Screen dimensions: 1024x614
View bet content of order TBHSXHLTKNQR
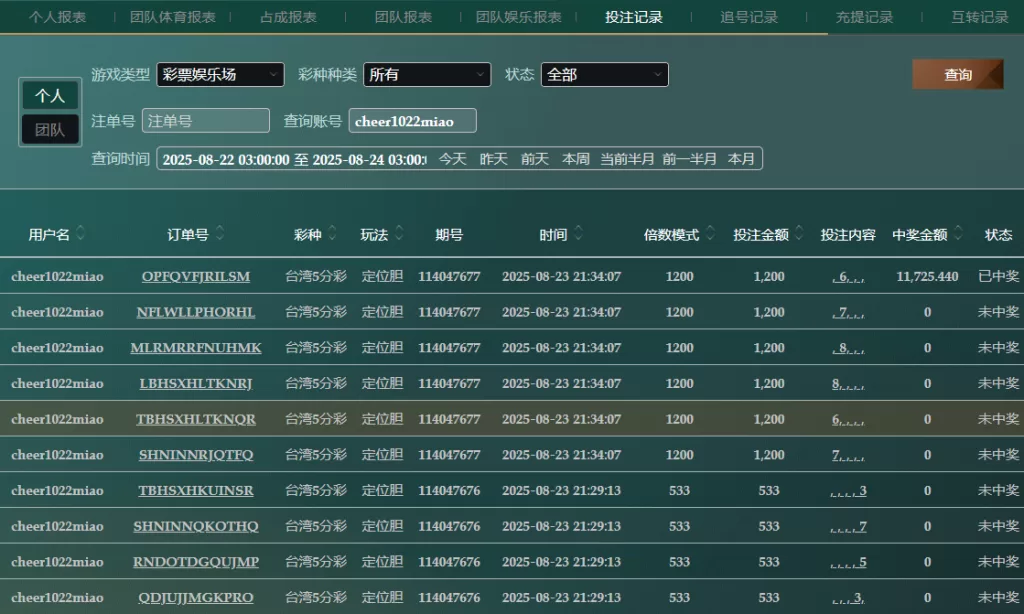848,419
